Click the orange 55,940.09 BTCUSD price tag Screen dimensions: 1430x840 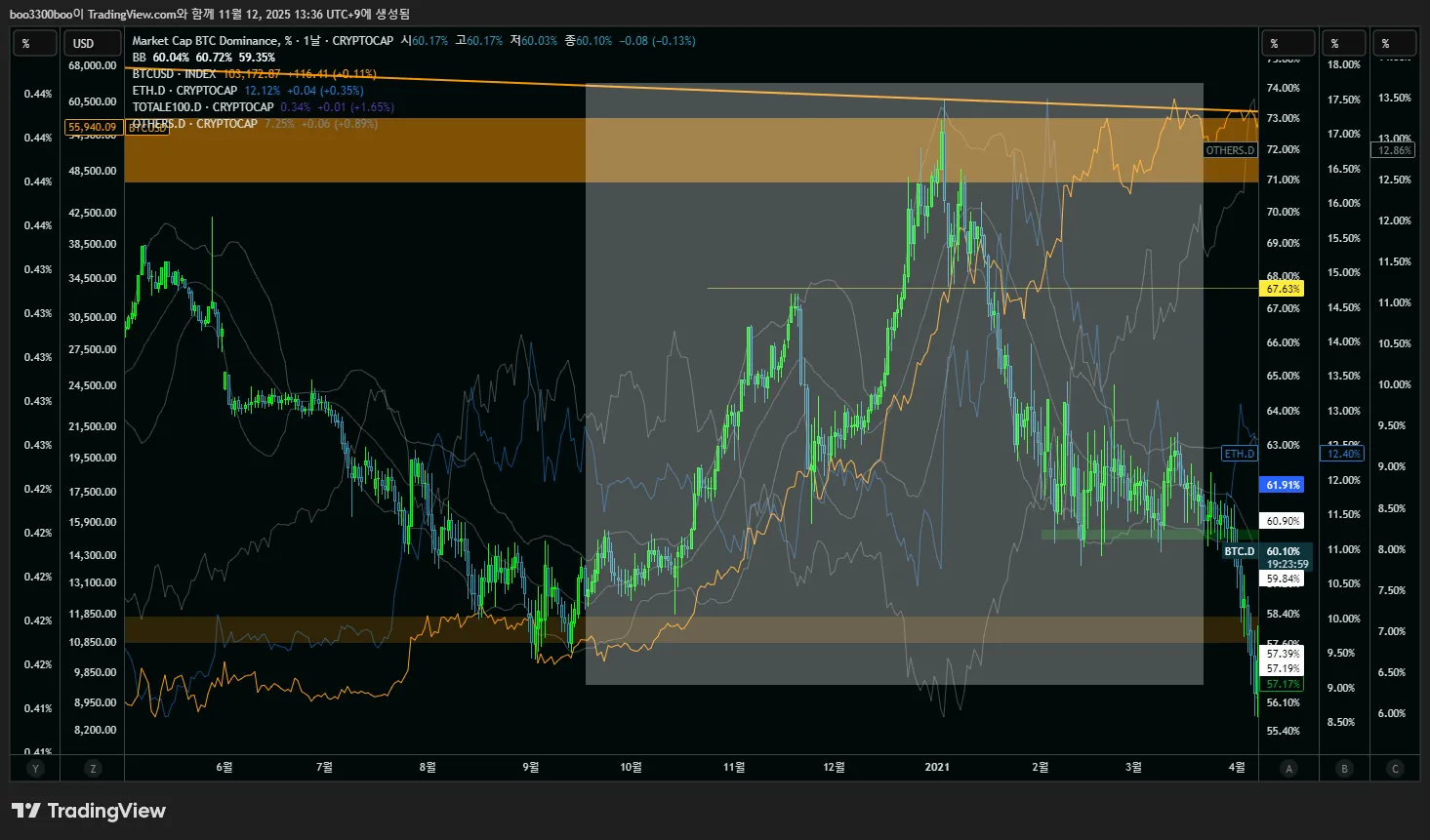coord(93,127)
